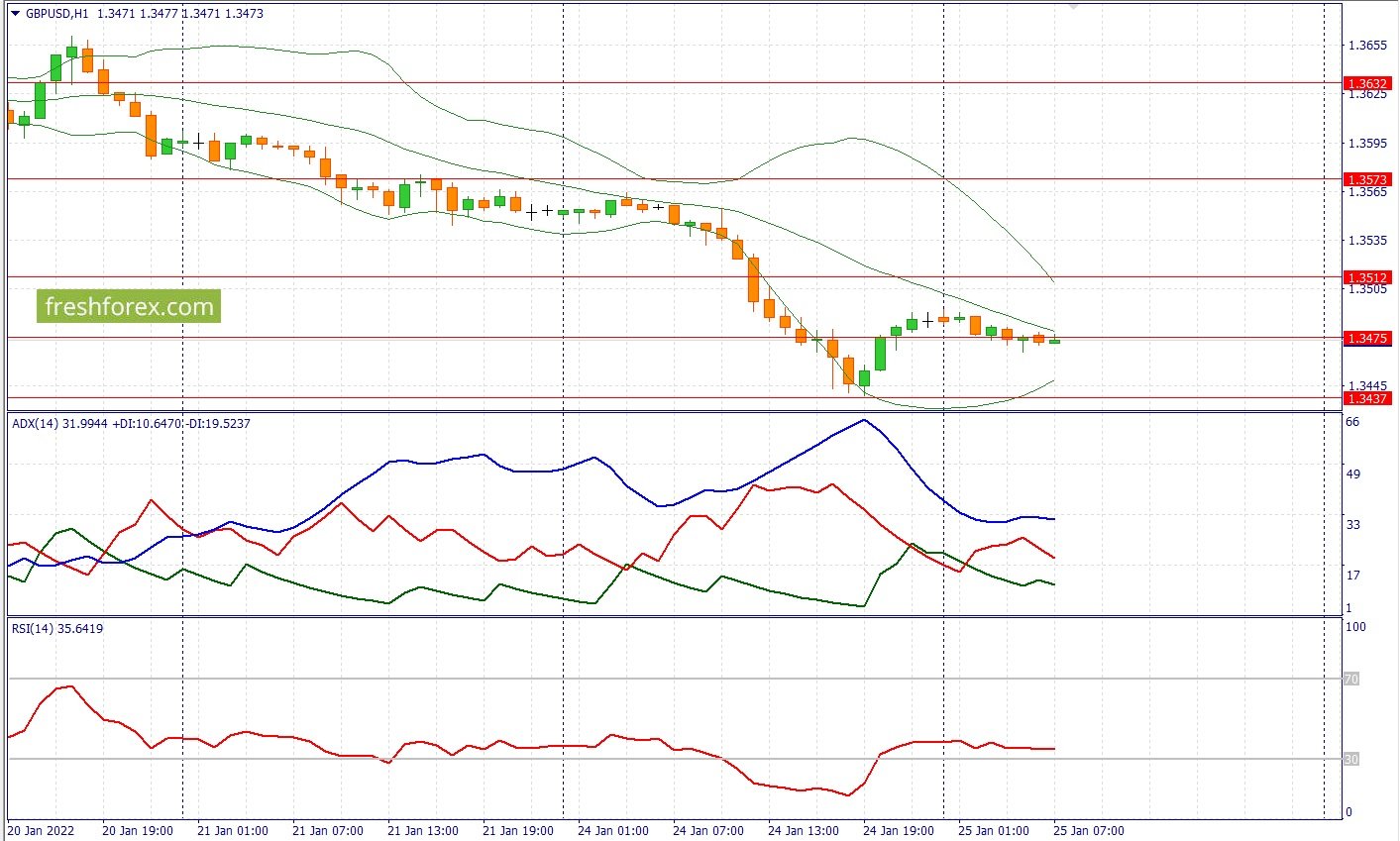
Task: Select the 33 value on ADX scale
Action: [x=1352, y=525]
